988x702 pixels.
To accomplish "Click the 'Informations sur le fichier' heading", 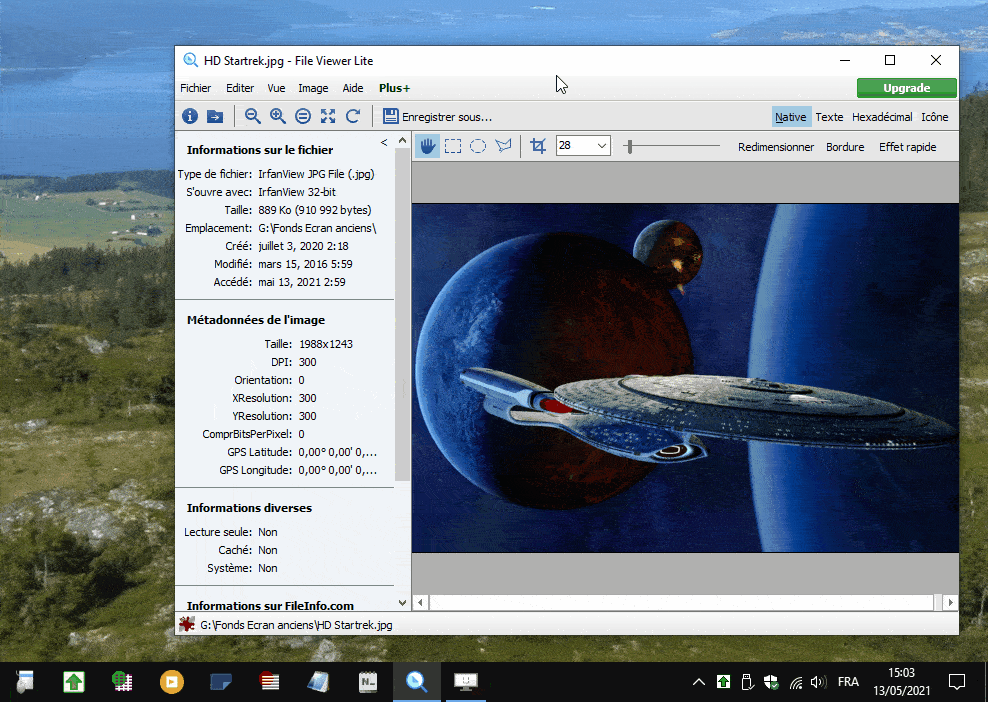I will coord(260,150).
